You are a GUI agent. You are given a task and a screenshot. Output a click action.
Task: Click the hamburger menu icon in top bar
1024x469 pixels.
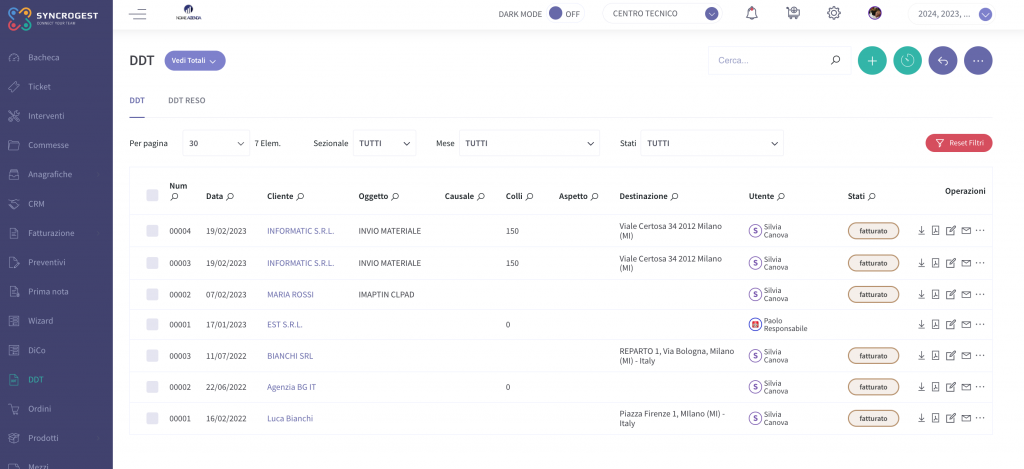[138, 14]
